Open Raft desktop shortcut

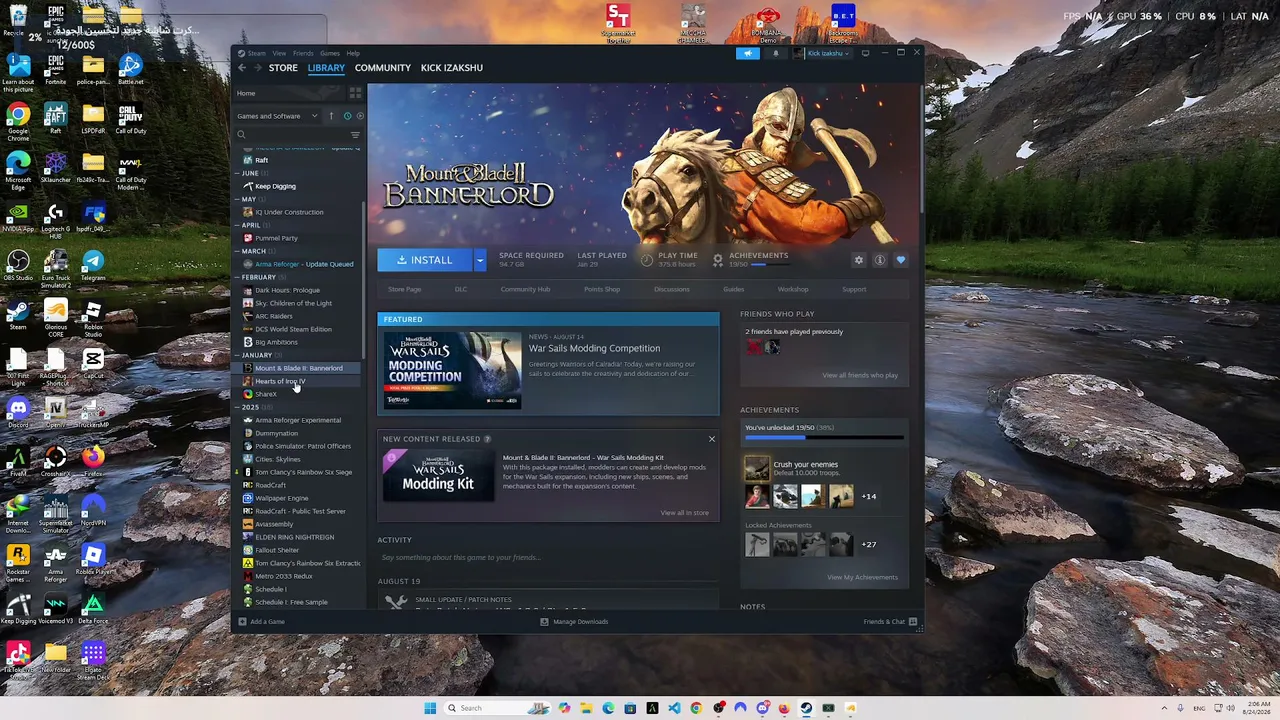(x=56, y=121)
